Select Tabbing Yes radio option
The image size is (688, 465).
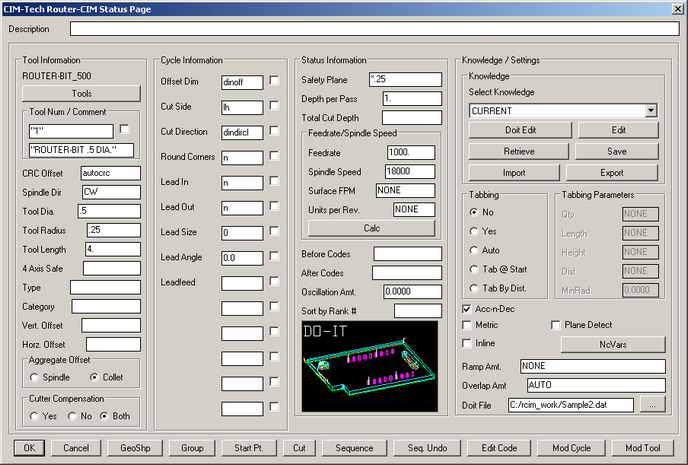(473, 231)
